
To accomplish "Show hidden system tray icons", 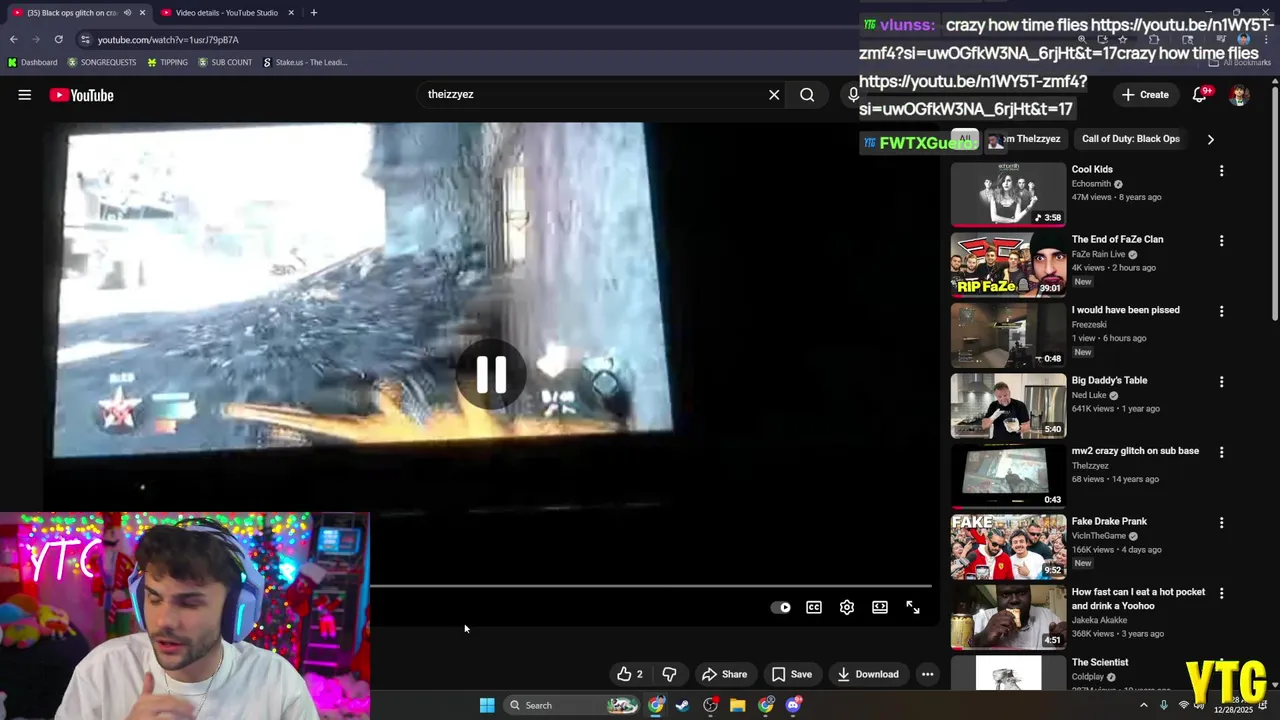I will click(x=1144, y=705).
